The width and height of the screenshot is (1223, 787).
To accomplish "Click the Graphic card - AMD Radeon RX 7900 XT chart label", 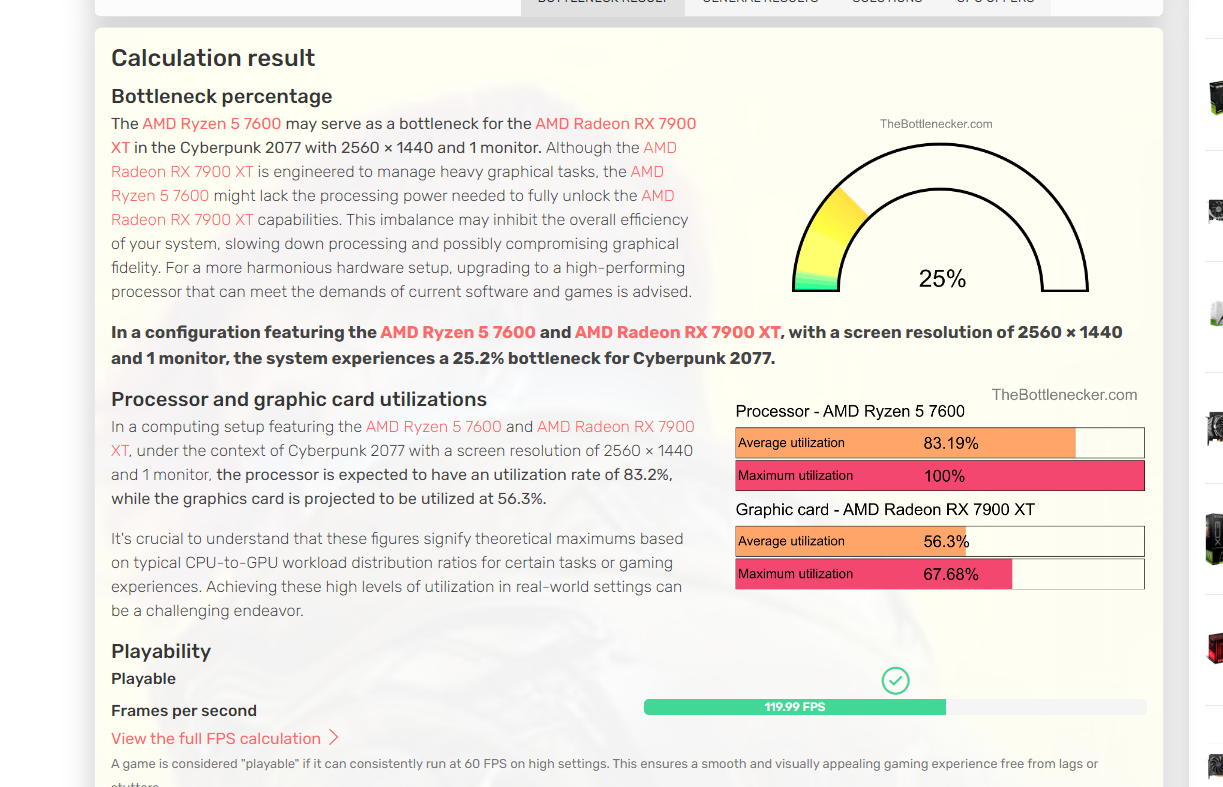I will click(885, 509).
